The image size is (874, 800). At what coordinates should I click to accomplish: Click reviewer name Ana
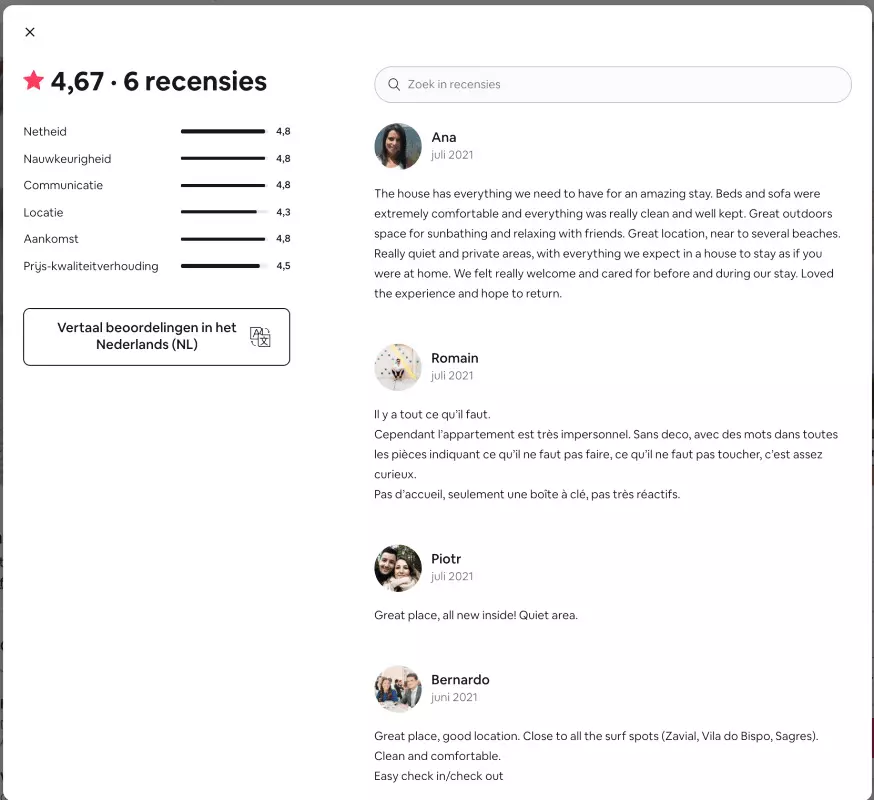tap(444, 138)
